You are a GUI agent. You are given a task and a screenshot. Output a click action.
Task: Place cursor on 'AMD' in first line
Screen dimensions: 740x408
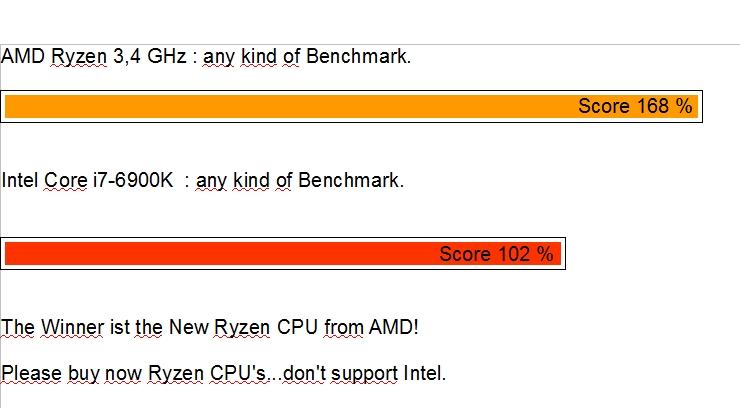tap(23, 56)
